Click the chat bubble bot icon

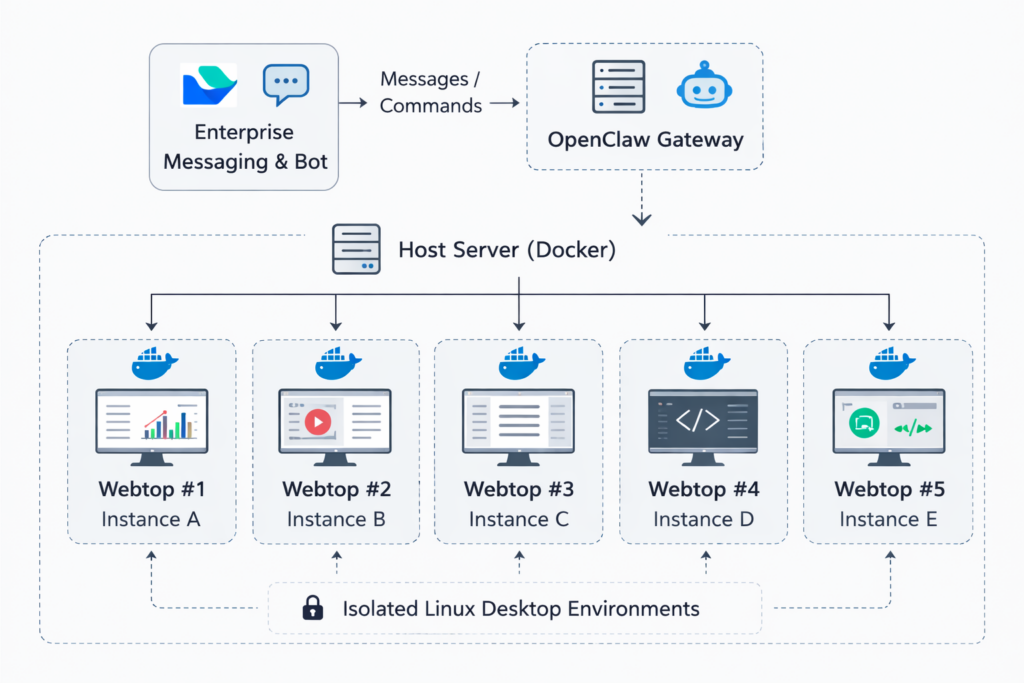[286, 86]
